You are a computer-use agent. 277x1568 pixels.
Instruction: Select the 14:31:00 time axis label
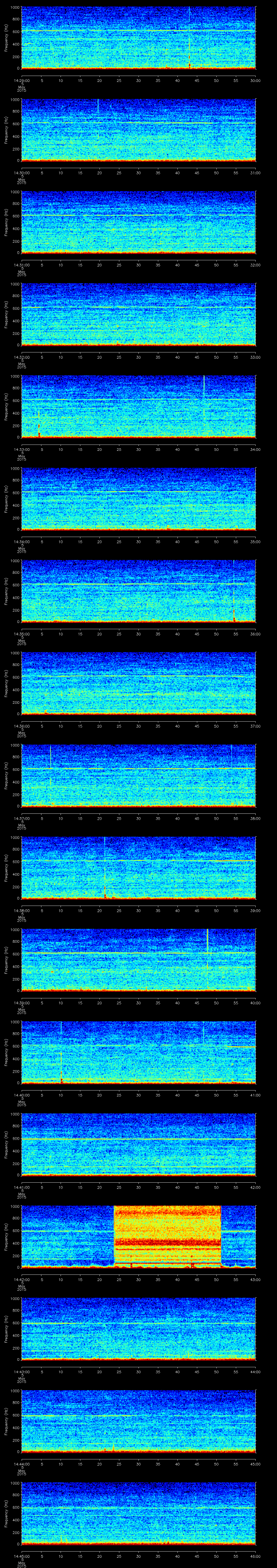(21, 265)
